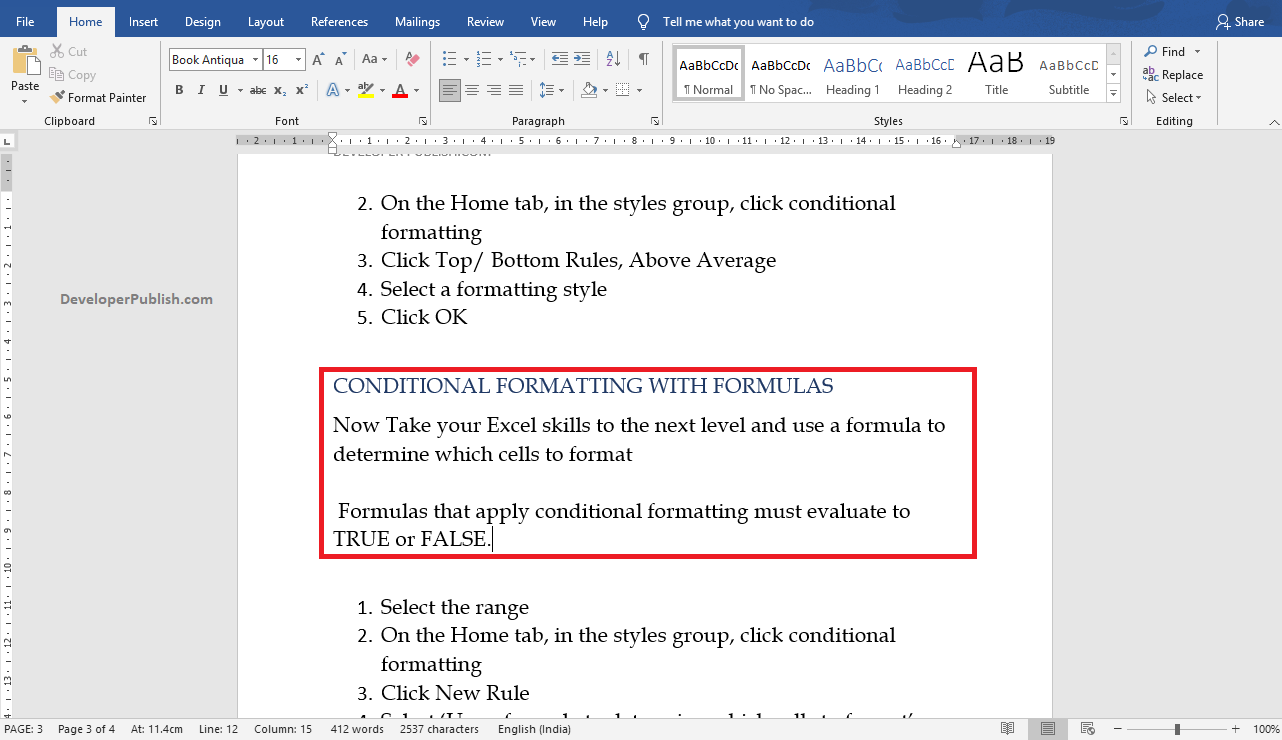Apply italic formatting
The image size is (1282, 740).
[x=201, y=90]
